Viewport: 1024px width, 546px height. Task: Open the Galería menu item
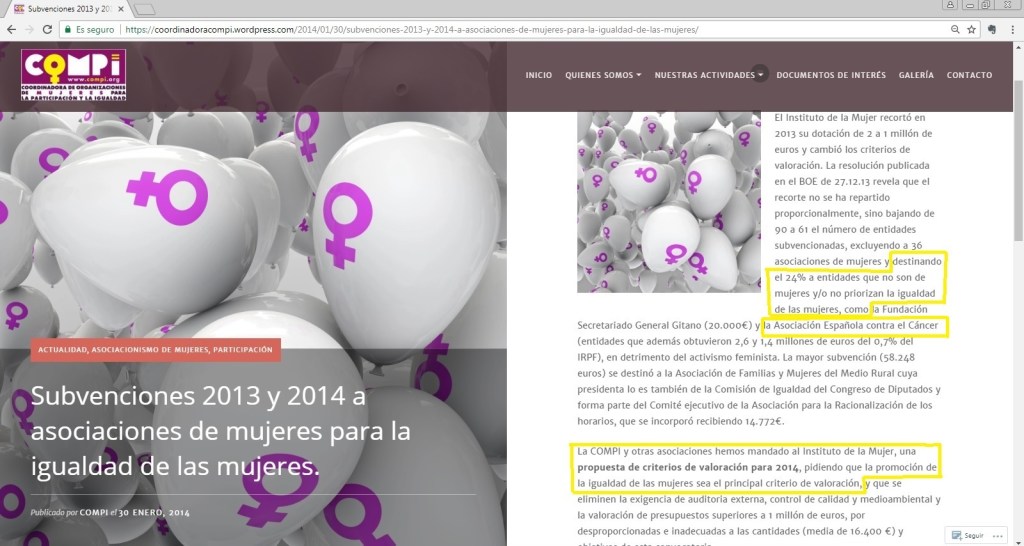(x=916, y=75)
